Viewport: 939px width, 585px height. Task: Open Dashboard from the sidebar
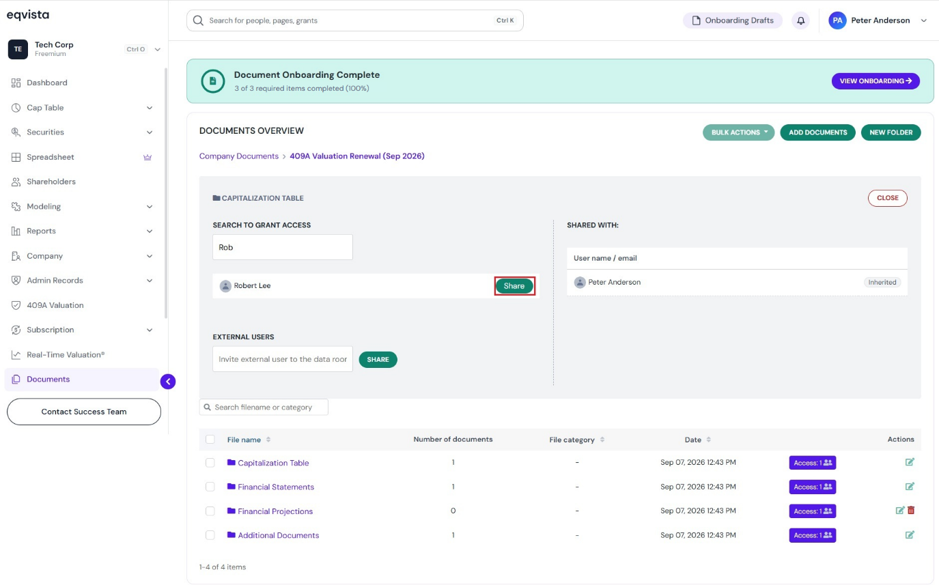(x=47, y=83)
